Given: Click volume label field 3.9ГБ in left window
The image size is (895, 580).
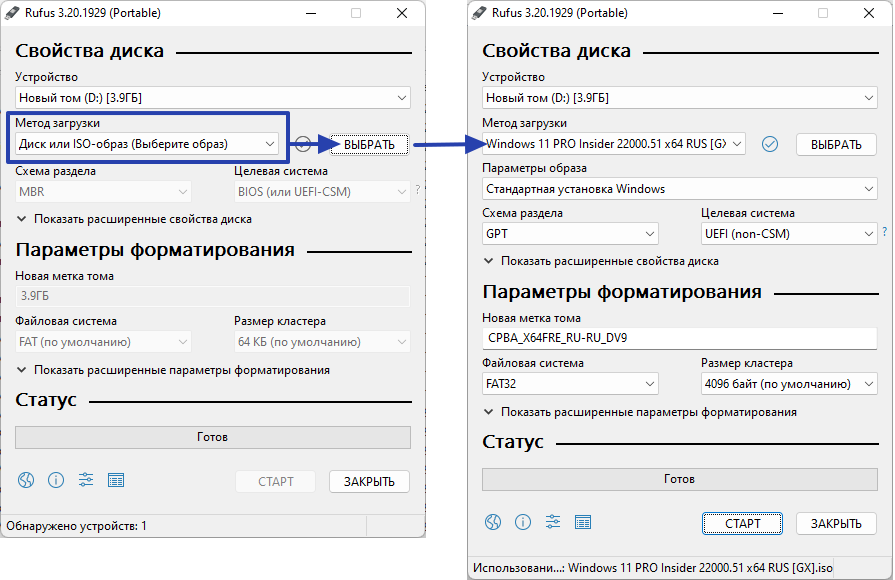Looking at the screenshot, I should point(213,296).
